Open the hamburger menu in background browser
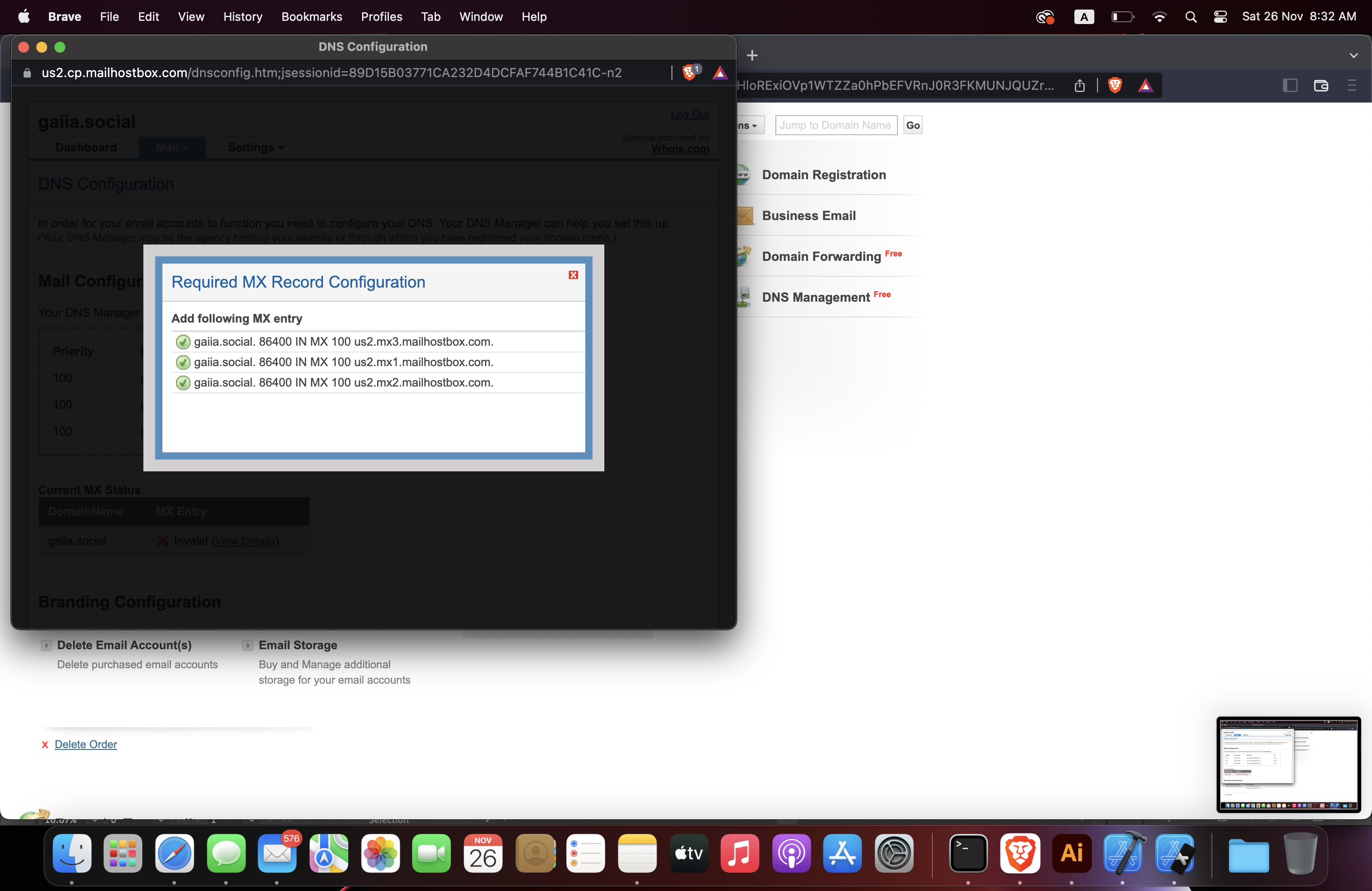 coord(1352,86)
